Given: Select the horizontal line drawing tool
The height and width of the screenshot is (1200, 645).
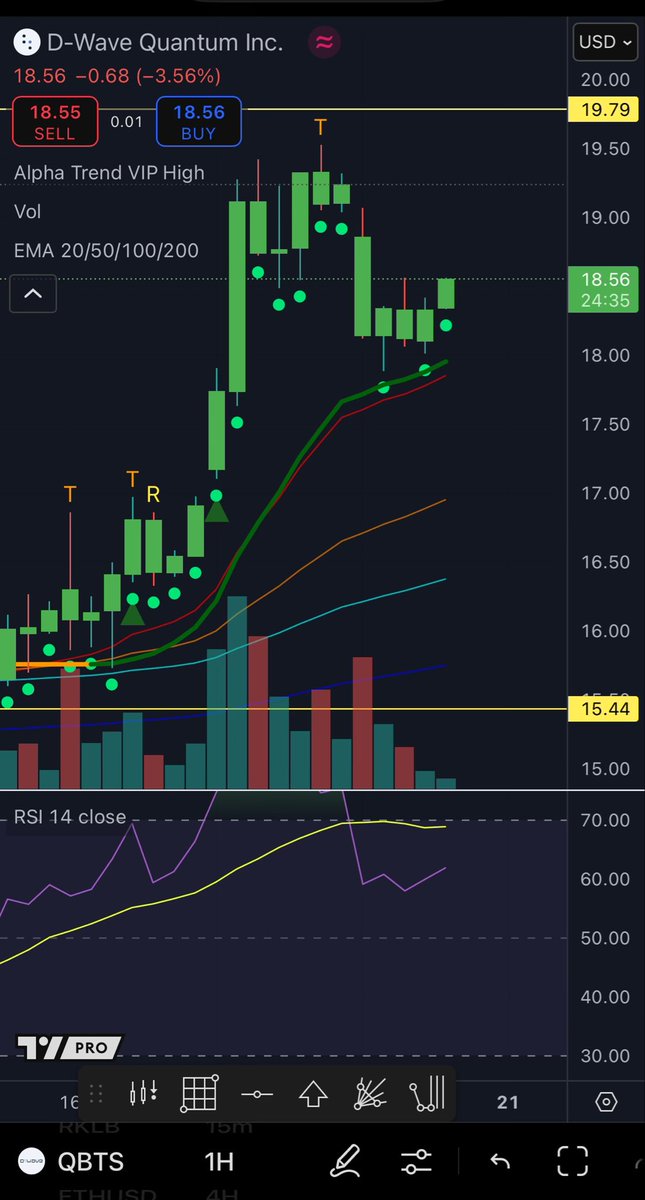Looking at the screenshot, I should pyautogui.click(x=257, y=1095).
